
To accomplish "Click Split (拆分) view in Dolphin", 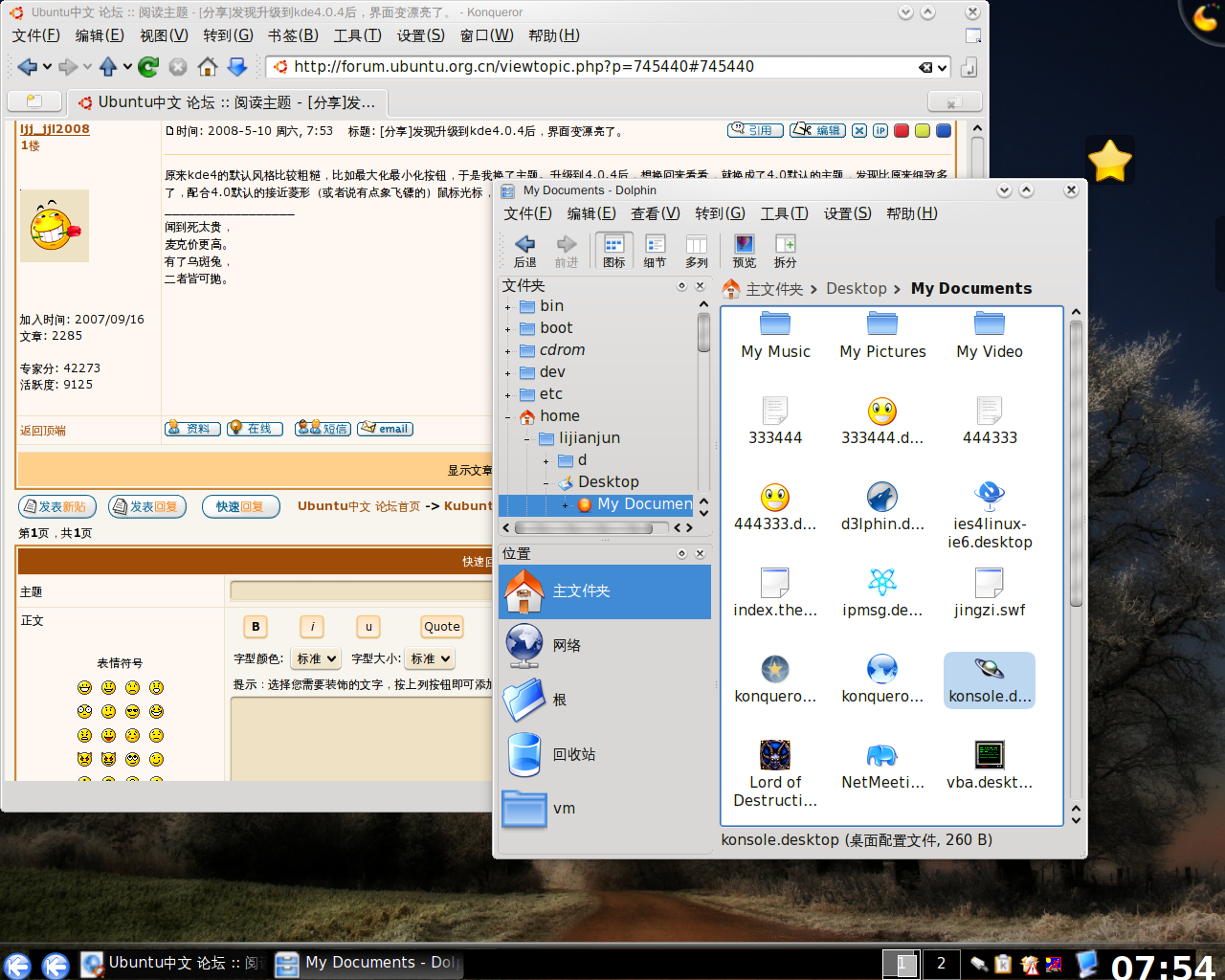I will point(785,251).
